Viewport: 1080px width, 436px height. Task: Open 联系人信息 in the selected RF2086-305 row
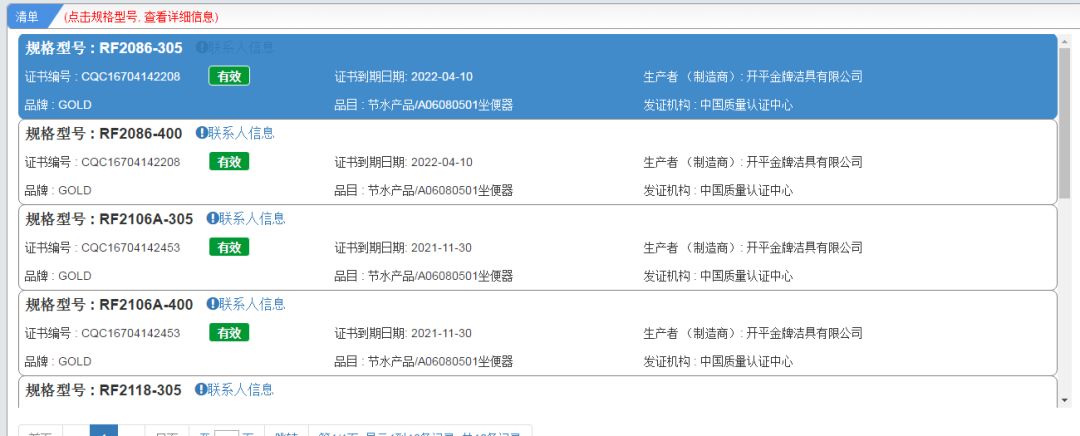point(241,48)
